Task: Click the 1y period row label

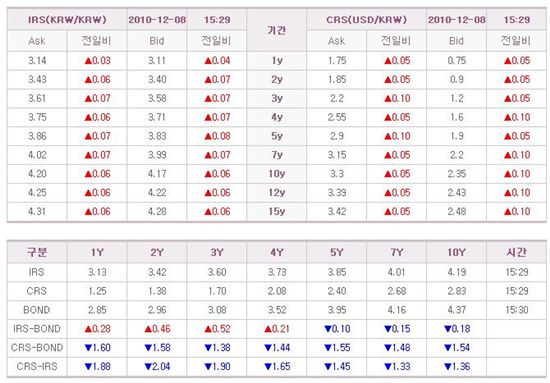Action: [x=277, y=61]
